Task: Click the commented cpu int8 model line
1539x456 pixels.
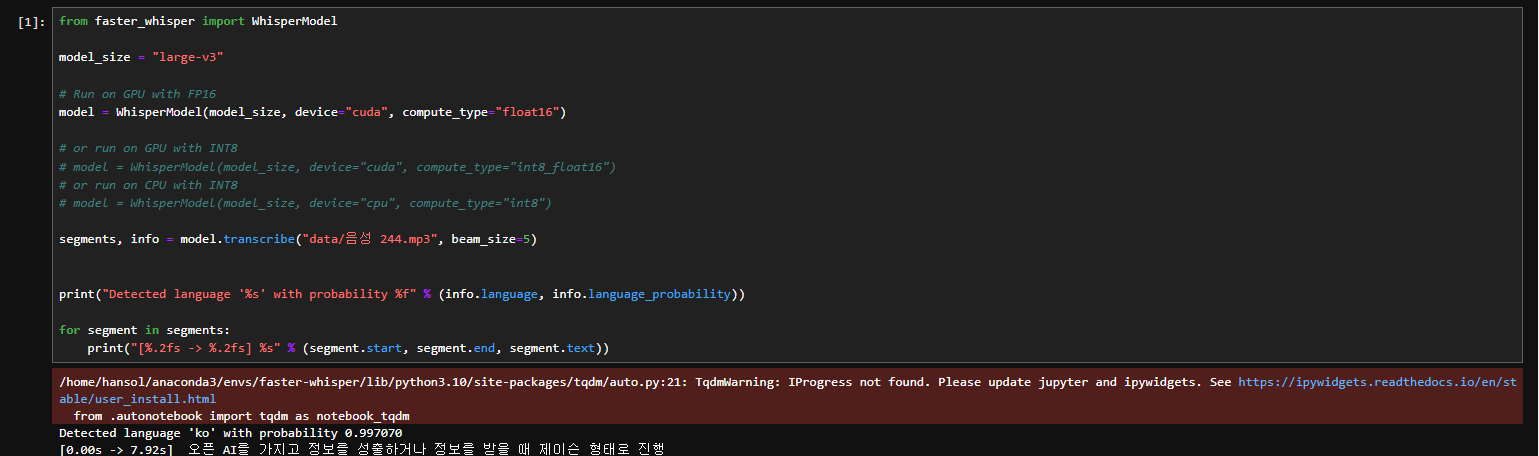Action: click(305, 203)
